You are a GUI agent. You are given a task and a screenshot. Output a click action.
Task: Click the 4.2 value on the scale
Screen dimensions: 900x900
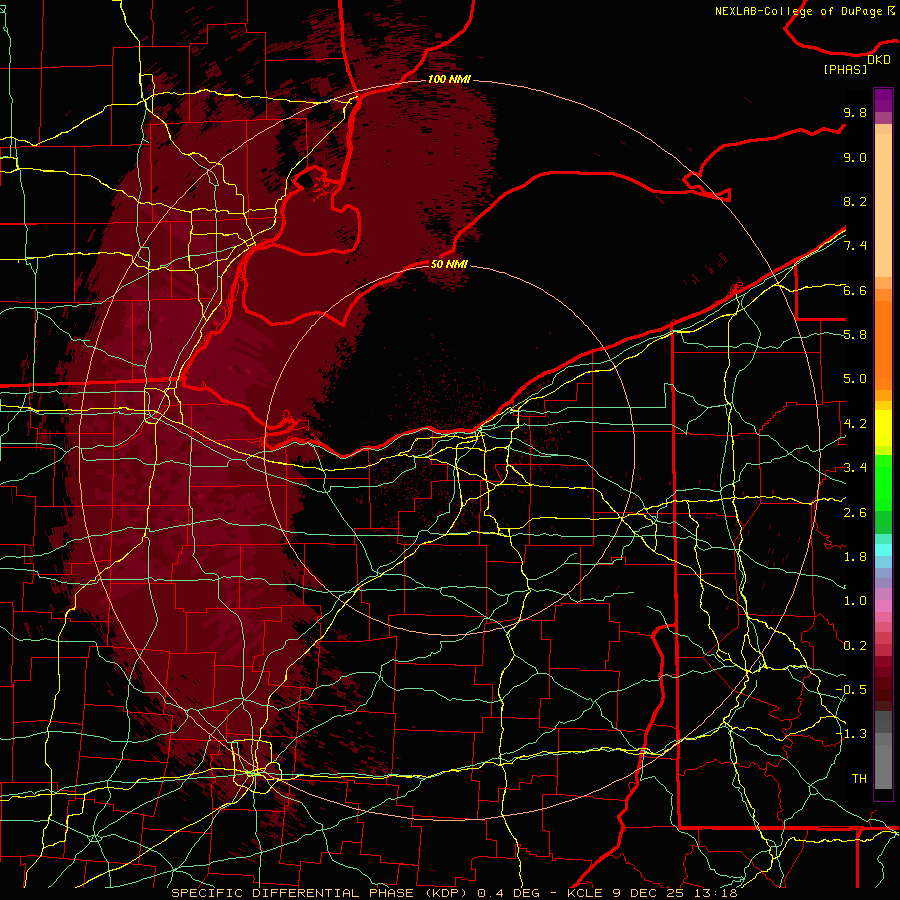[x=855, y=424]
